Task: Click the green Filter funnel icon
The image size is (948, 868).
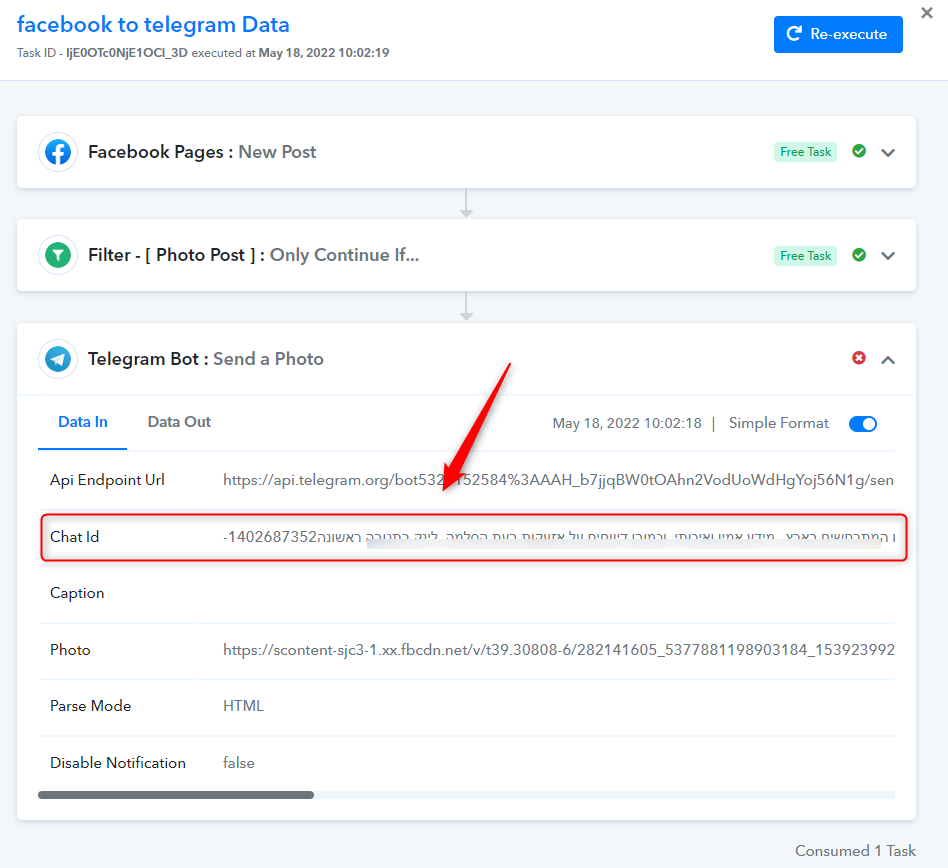Action: [58, 255]
